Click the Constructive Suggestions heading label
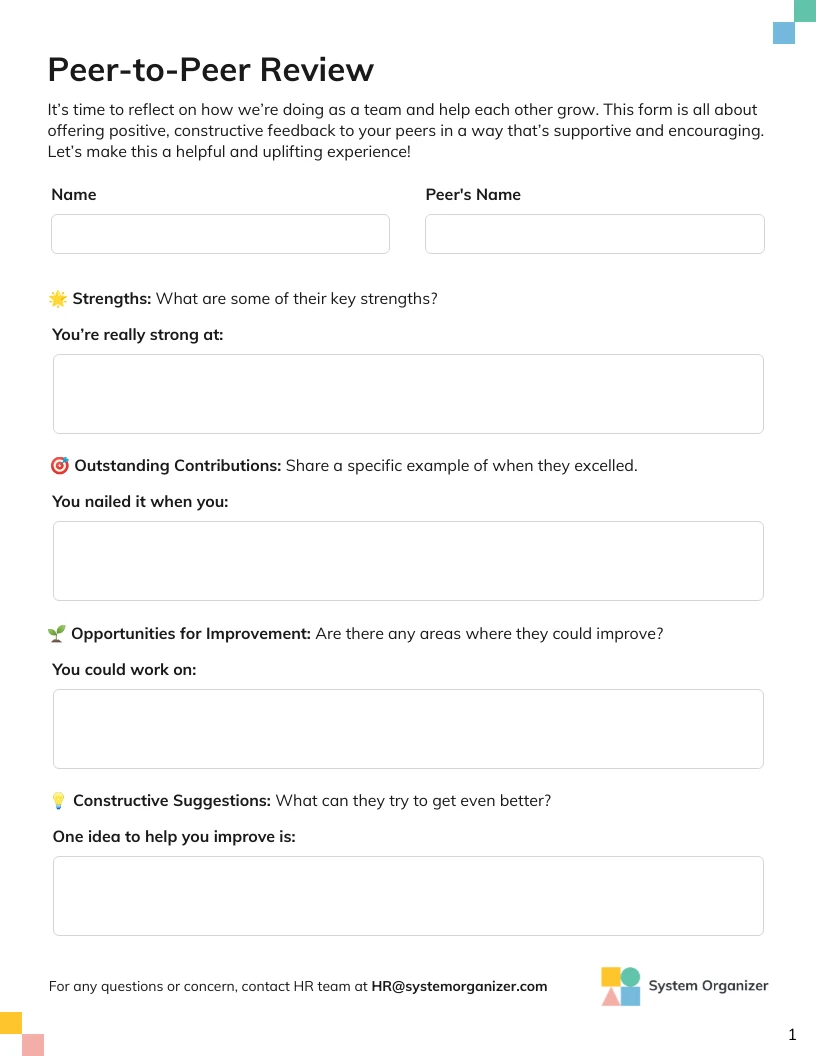Screen dimensions: 816x1056 coord(172,801)
